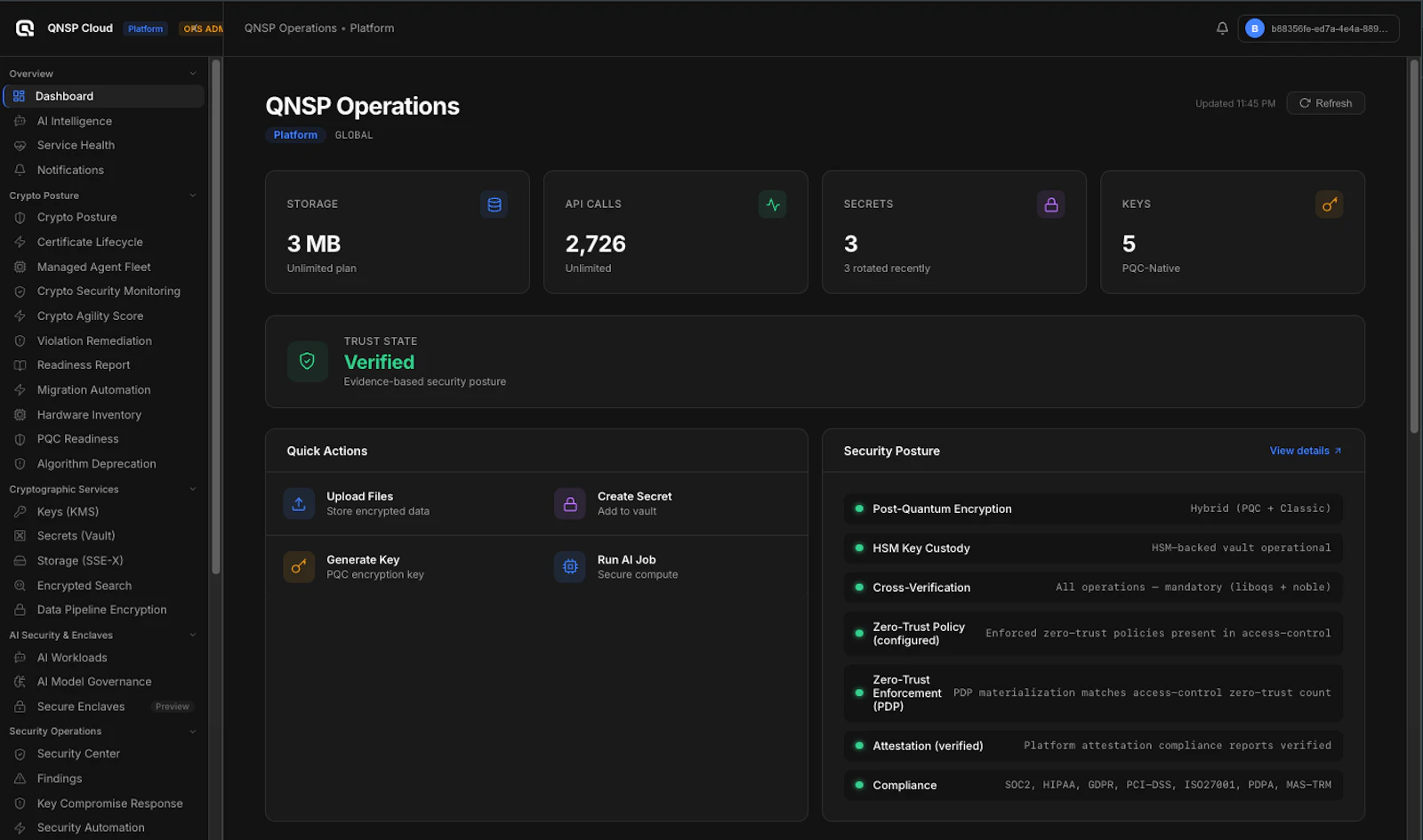The height and width of the screenshot is (840, 1423).
Task: Click the status indicator next to HSM Key Custody
Action: pyautogui.click(x=858, y=548)
